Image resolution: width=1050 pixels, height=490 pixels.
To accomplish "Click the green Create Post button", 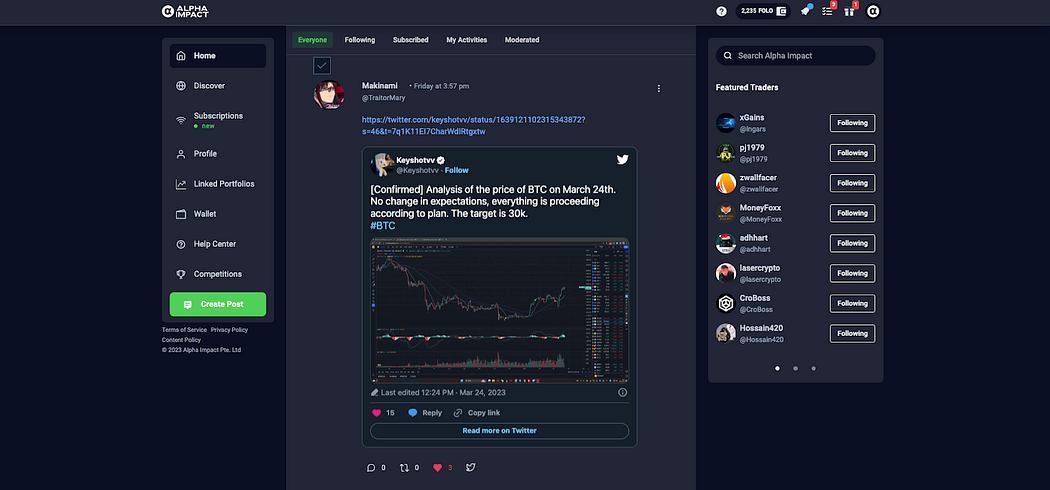I will pyautogui.click(x=218, y=304).
